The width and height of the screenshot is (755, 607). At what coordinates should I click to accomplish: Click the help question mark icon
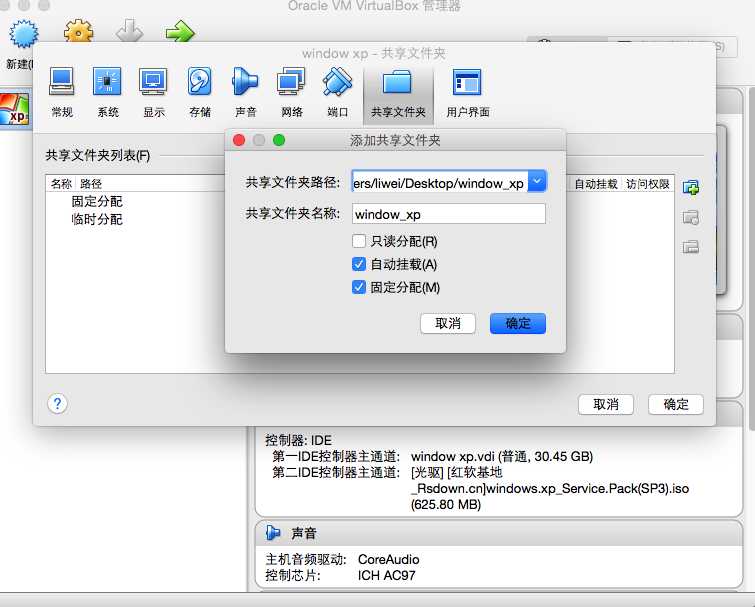[57, 403]
